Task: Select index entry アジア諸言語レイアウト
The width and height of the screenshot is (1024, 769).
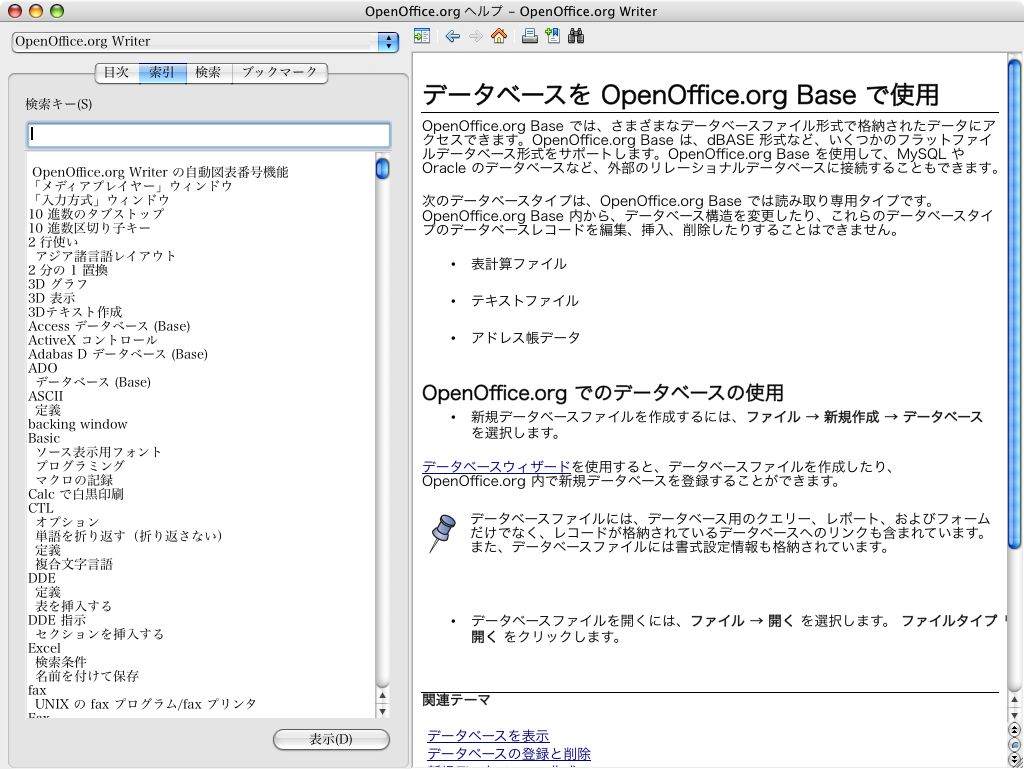Action: pos(105,256)
